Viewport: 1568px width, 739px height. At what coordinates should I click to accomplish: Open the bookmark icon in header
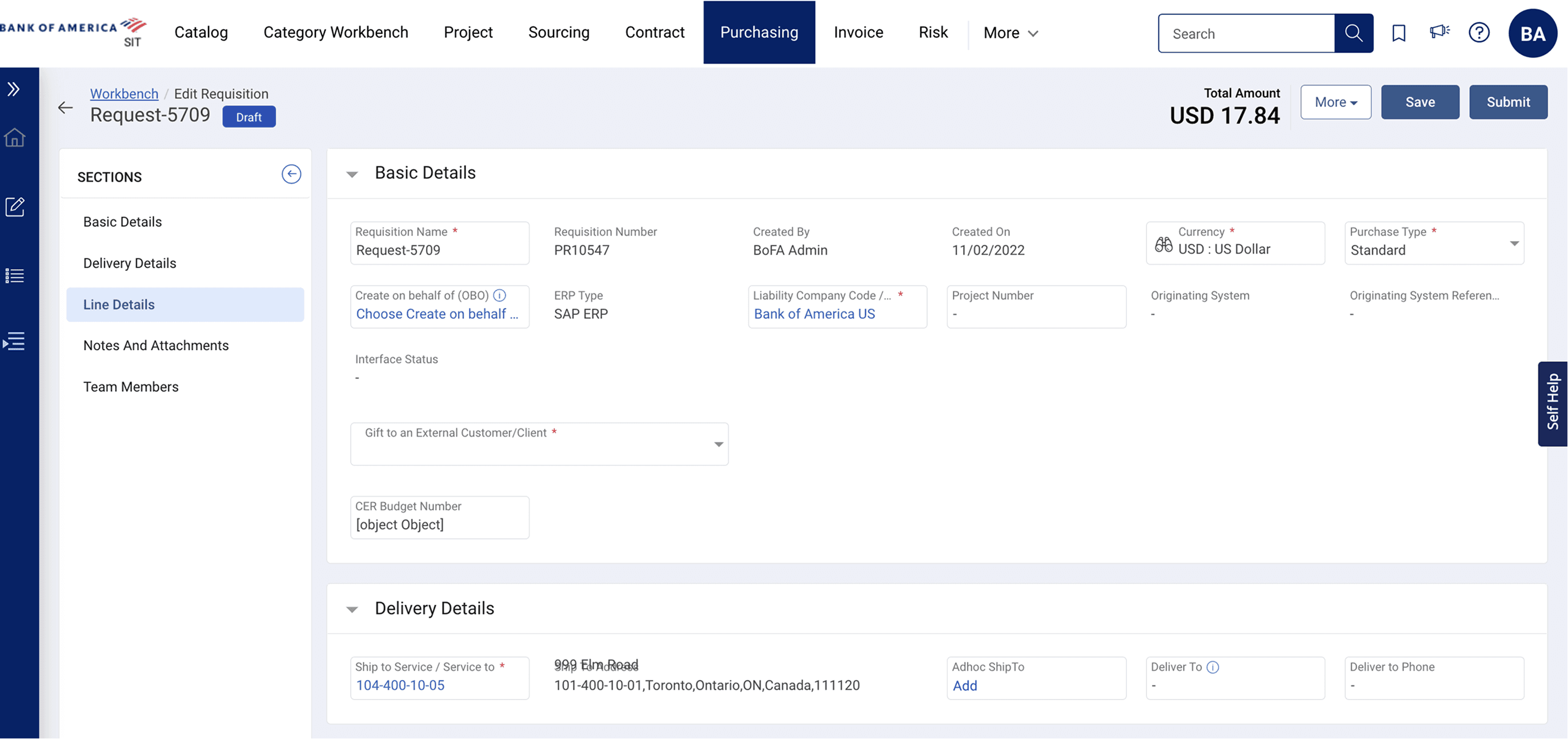click(x=1398, y=33)
